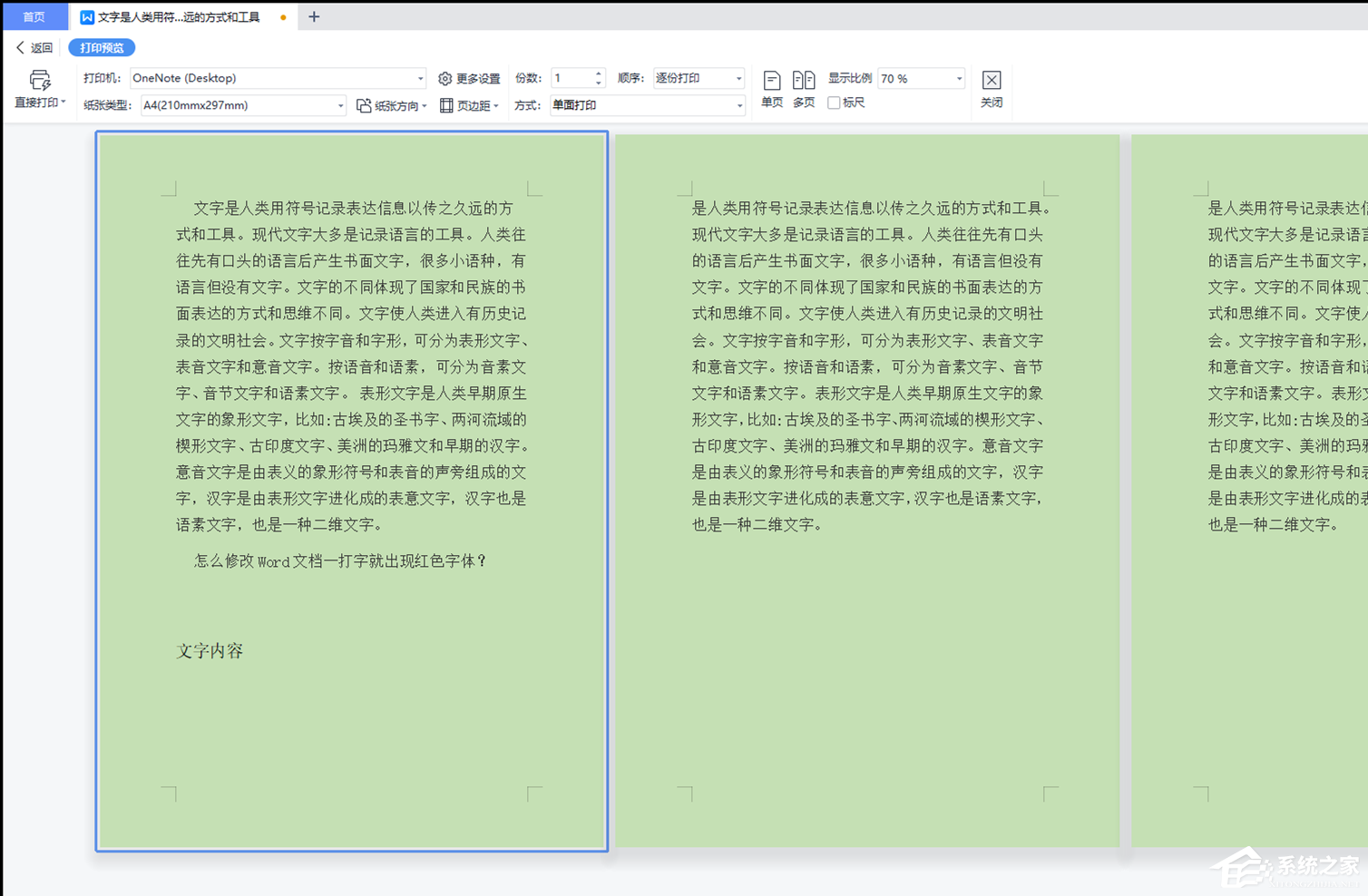Click the paper orientation icon

tap(364, 106)
